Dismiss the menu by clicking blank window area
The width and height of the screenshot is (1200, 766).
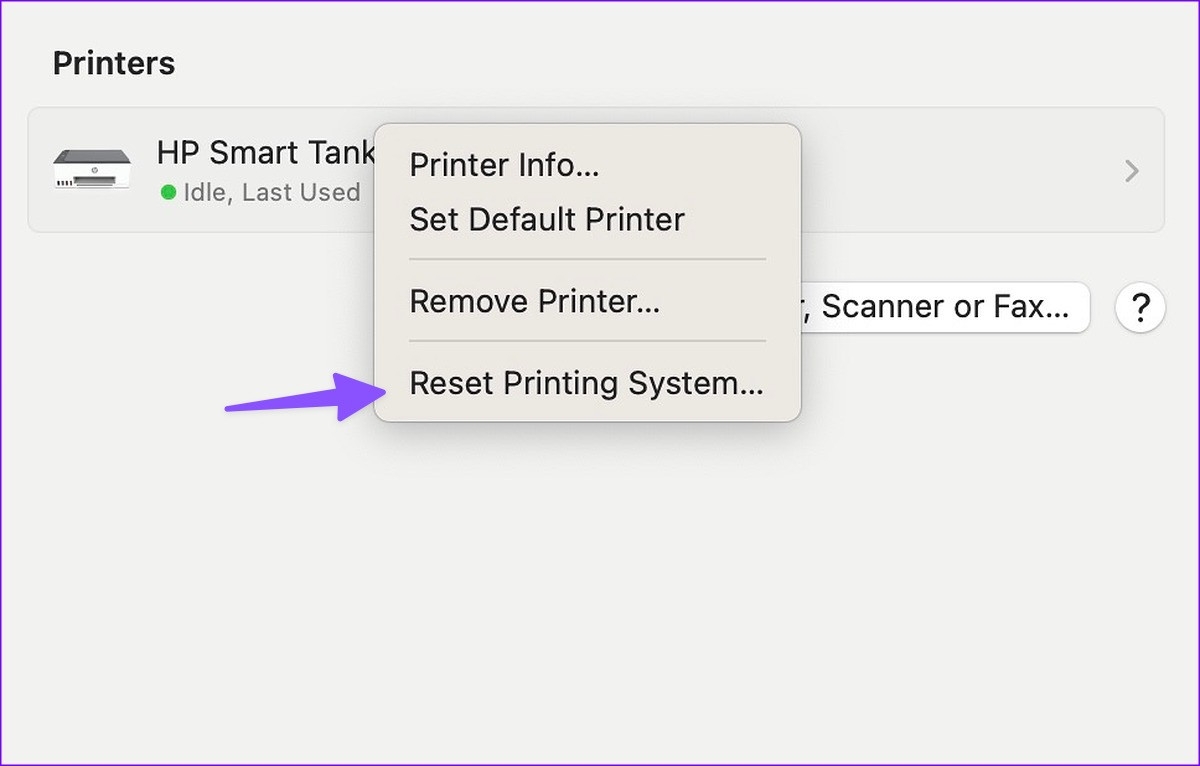pyautogui.click(x=600, y=600)
